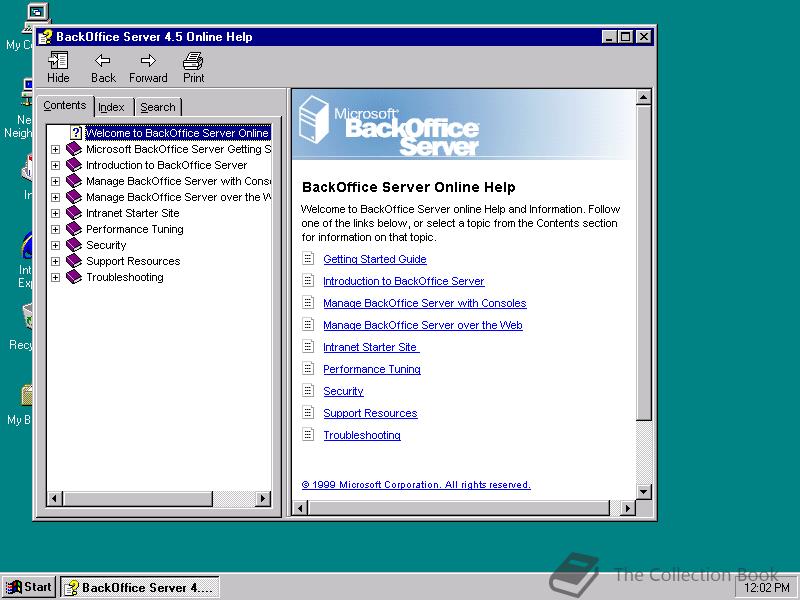Click the document icon beside Security link
This screenshot has width=800, height=600.
point(308,390)
